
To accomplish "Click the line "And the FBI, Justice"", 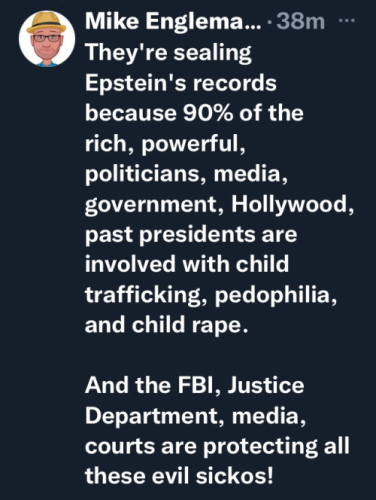I will [194, 385].
